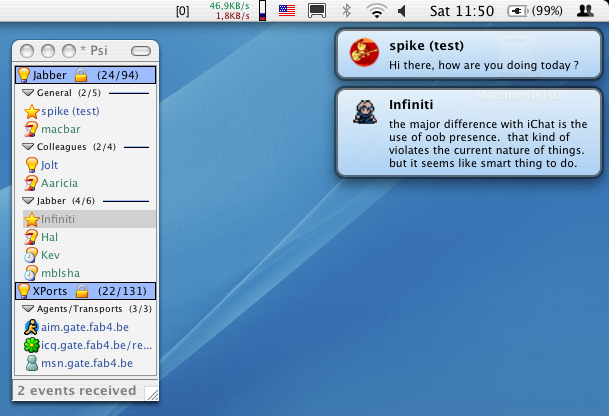The width and height of the screenshot is (609, 416).
Task: Click the lightbulb icon on Jabber account header
Action: click(24, 75)
